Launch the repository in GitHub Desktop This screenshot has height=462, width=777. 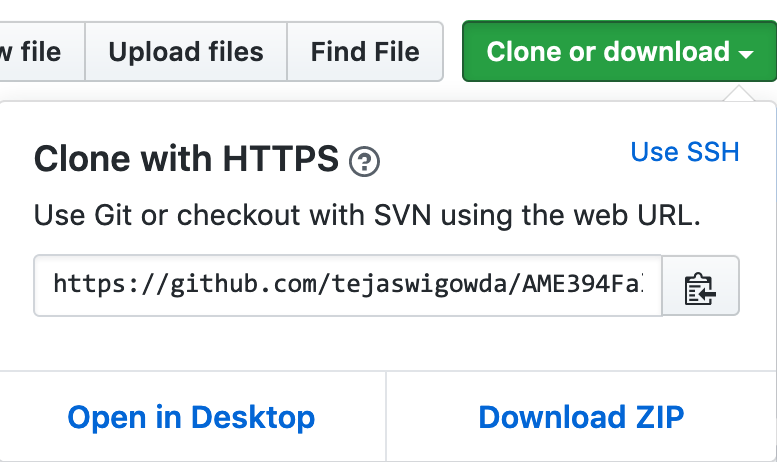click(191, 417)
